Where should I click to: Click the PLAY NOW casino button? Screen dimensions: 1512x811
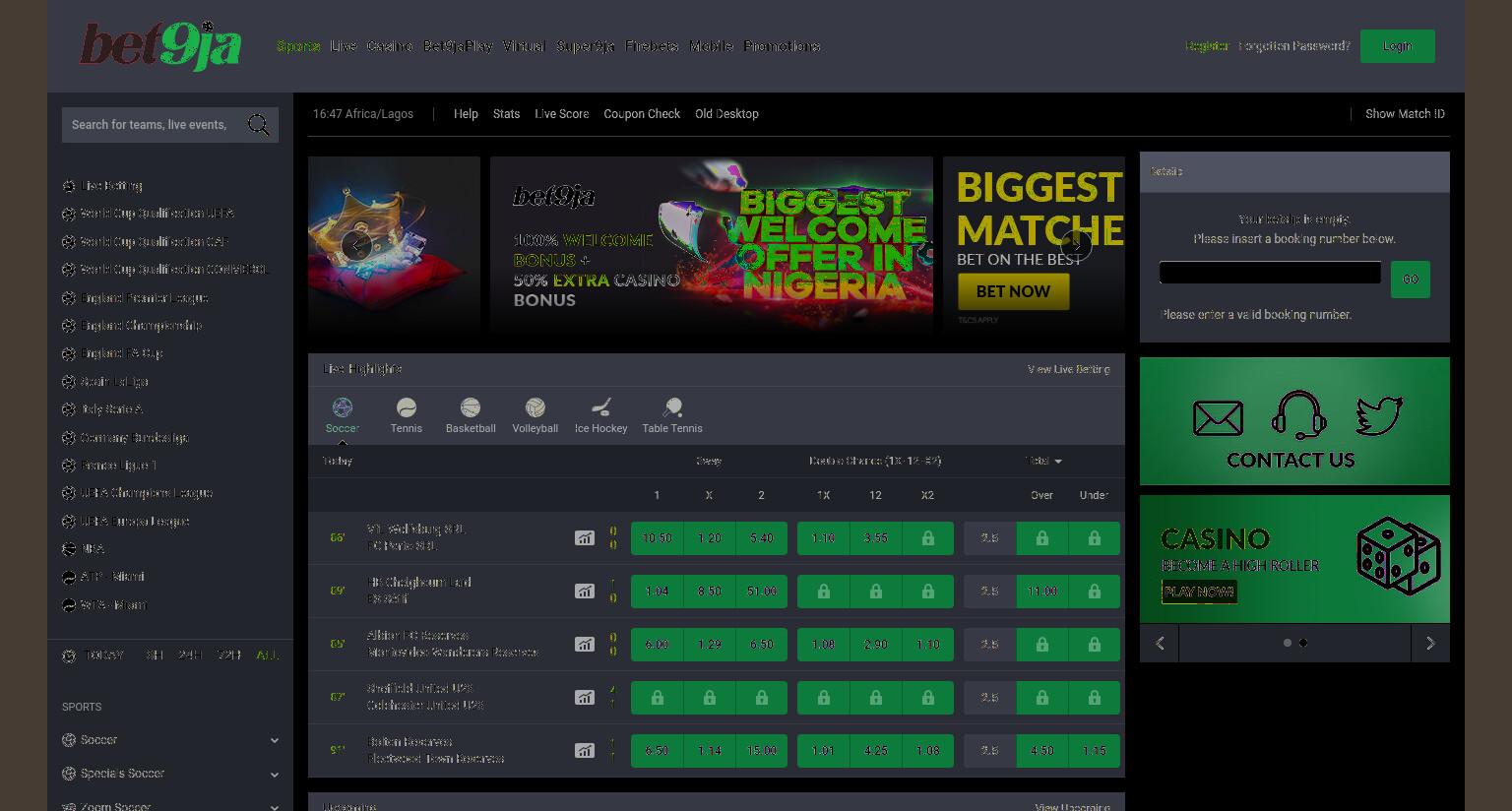point(1199,592)
